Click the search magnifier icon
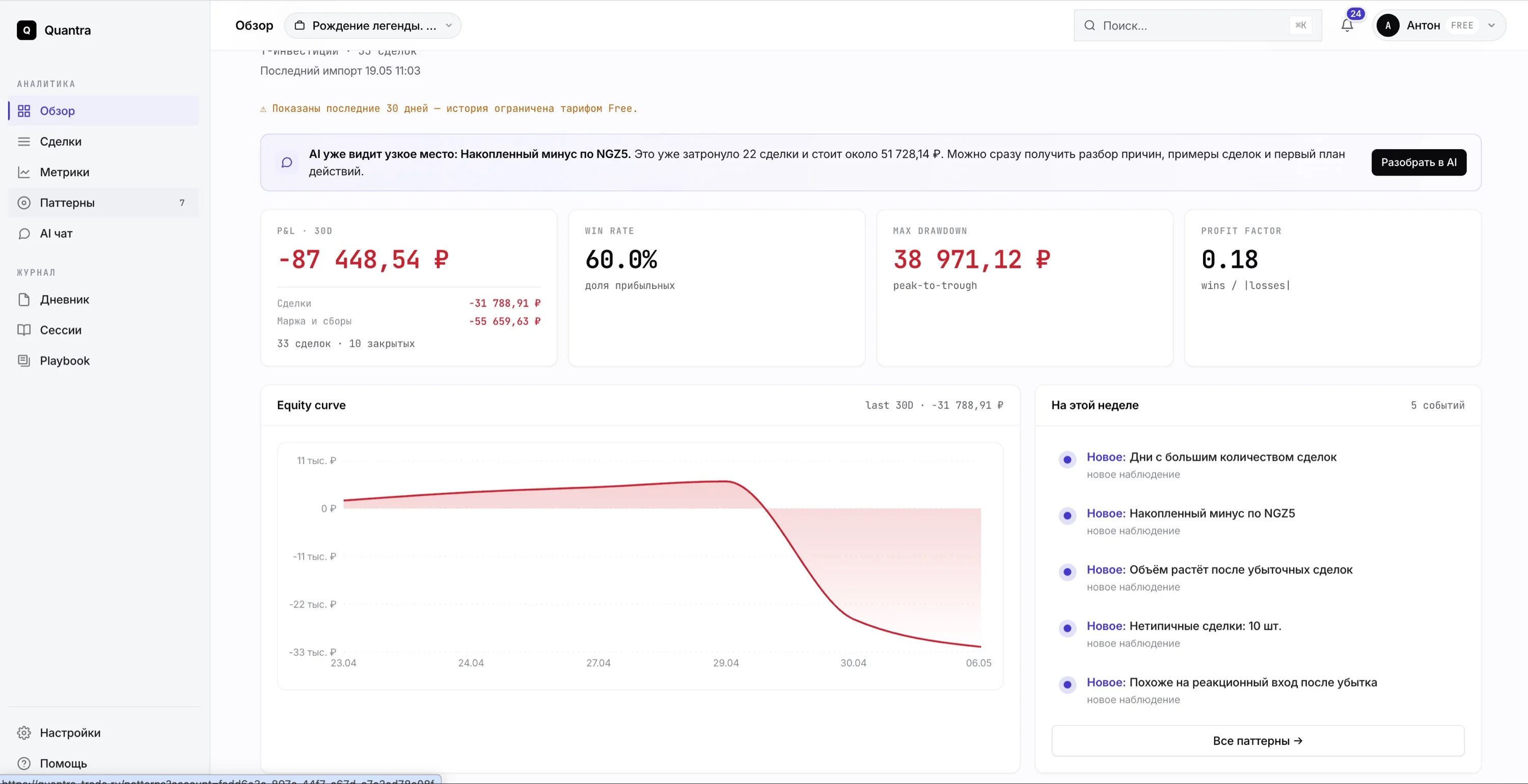Image resolution: width=1528 pixels, height=784 pixels. (x=1089, y=25)
